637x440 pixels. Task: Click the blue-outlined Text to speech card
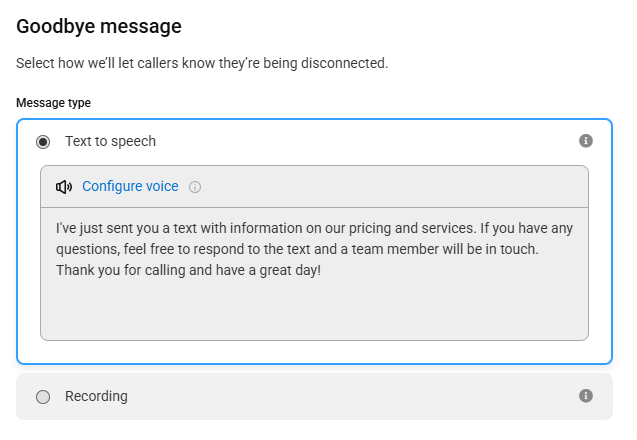point(314,241)
